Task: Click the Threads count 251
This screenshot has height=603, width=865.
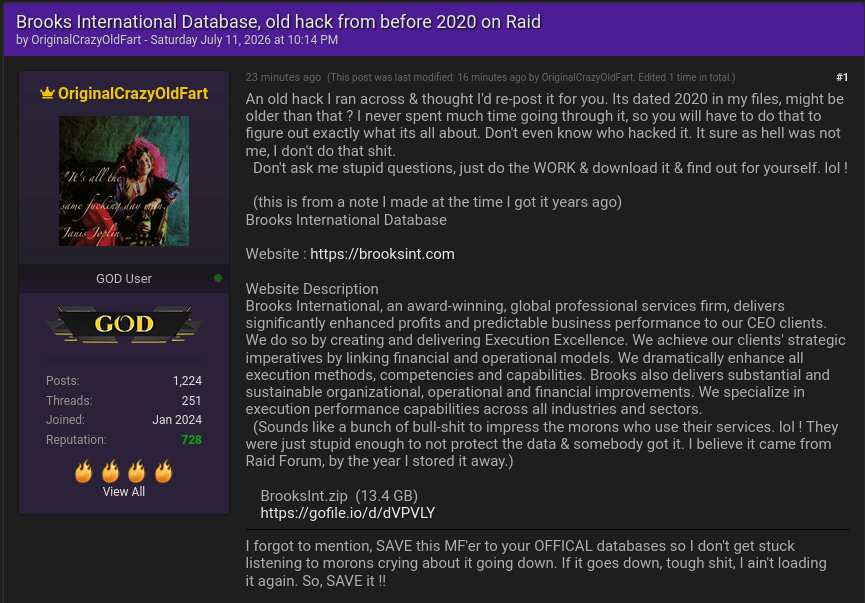Action: [x=191, y=401]
